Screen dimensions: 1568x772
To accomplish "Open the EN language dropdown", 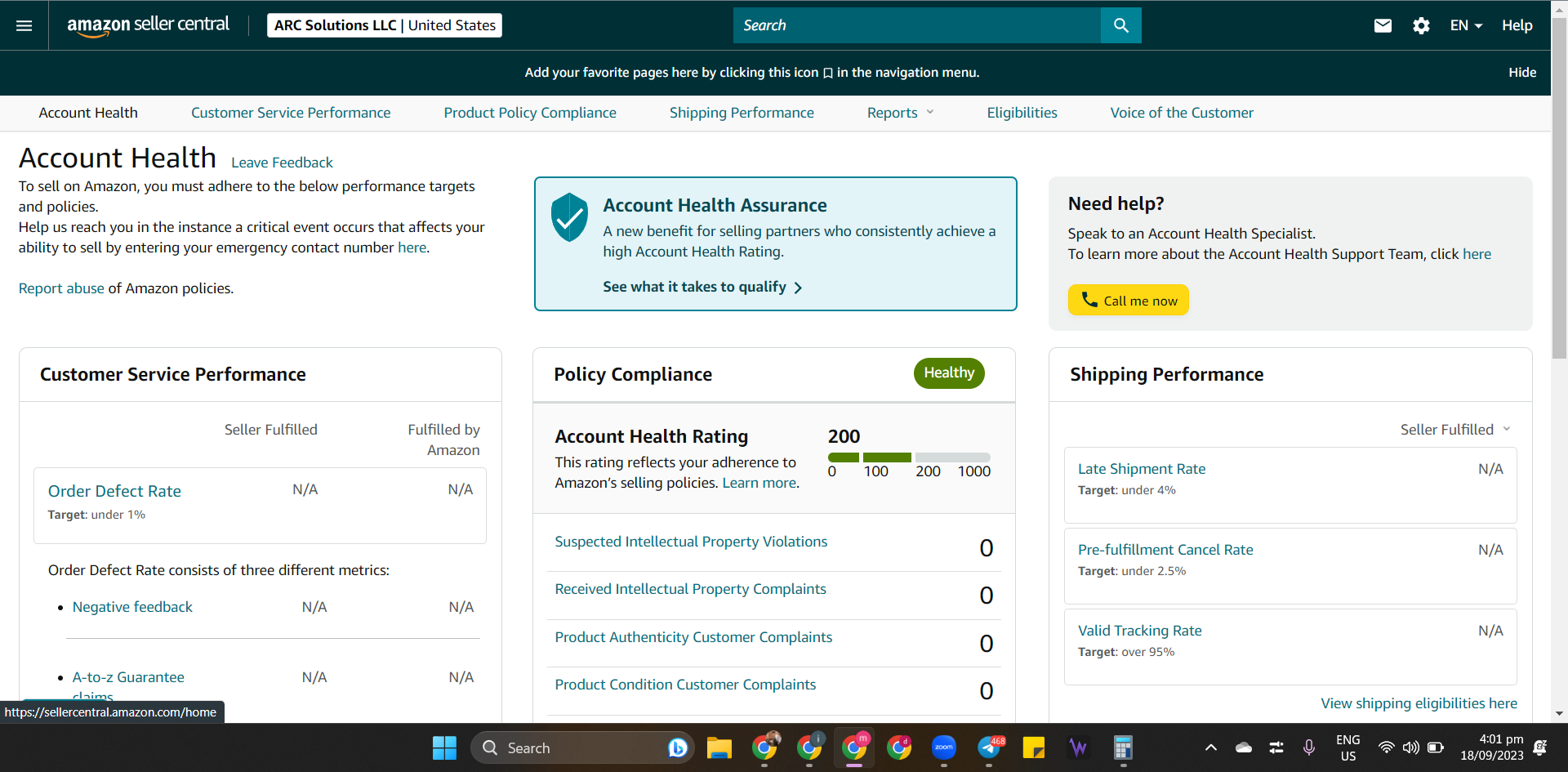I will pyautogui.click(x=1466, y=25).
